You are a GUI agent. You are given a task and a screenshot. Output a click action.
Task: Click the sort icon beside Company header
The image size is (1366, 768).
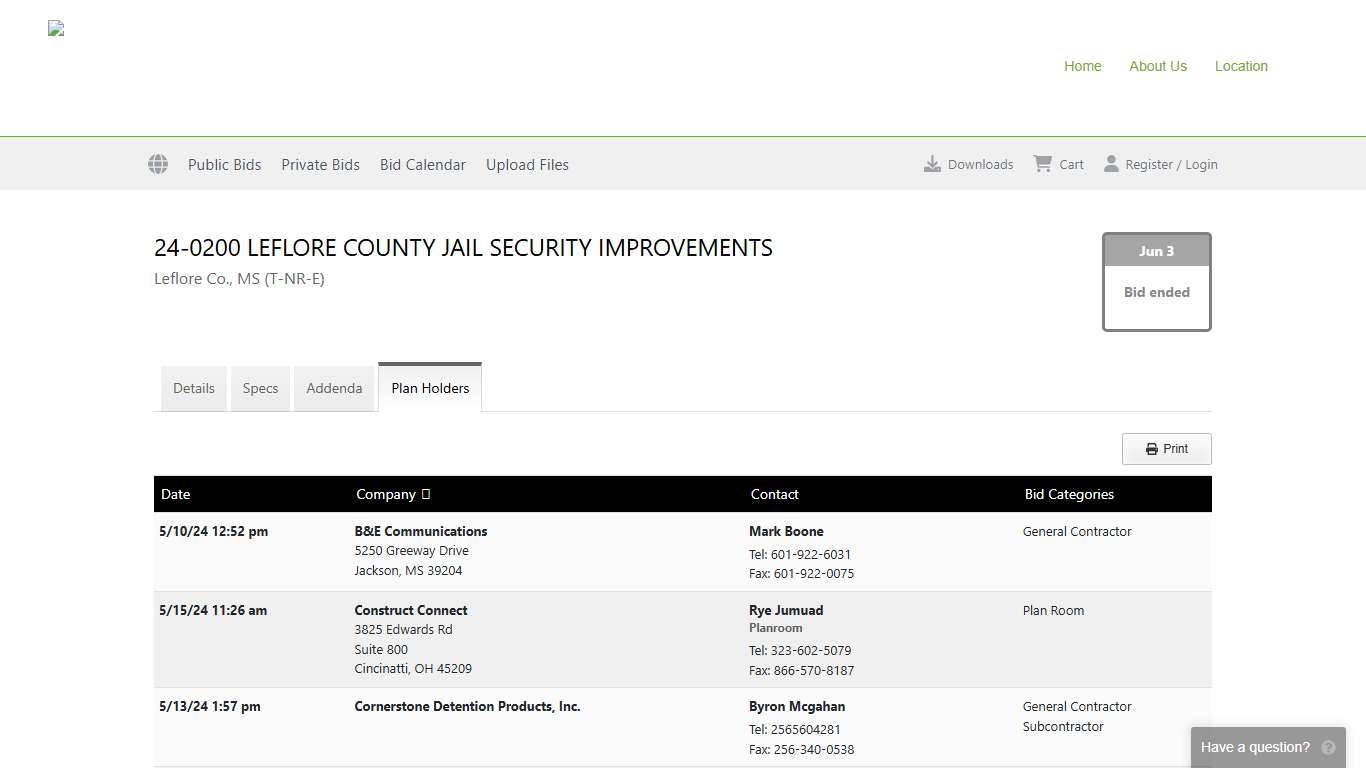coord(426,494)
